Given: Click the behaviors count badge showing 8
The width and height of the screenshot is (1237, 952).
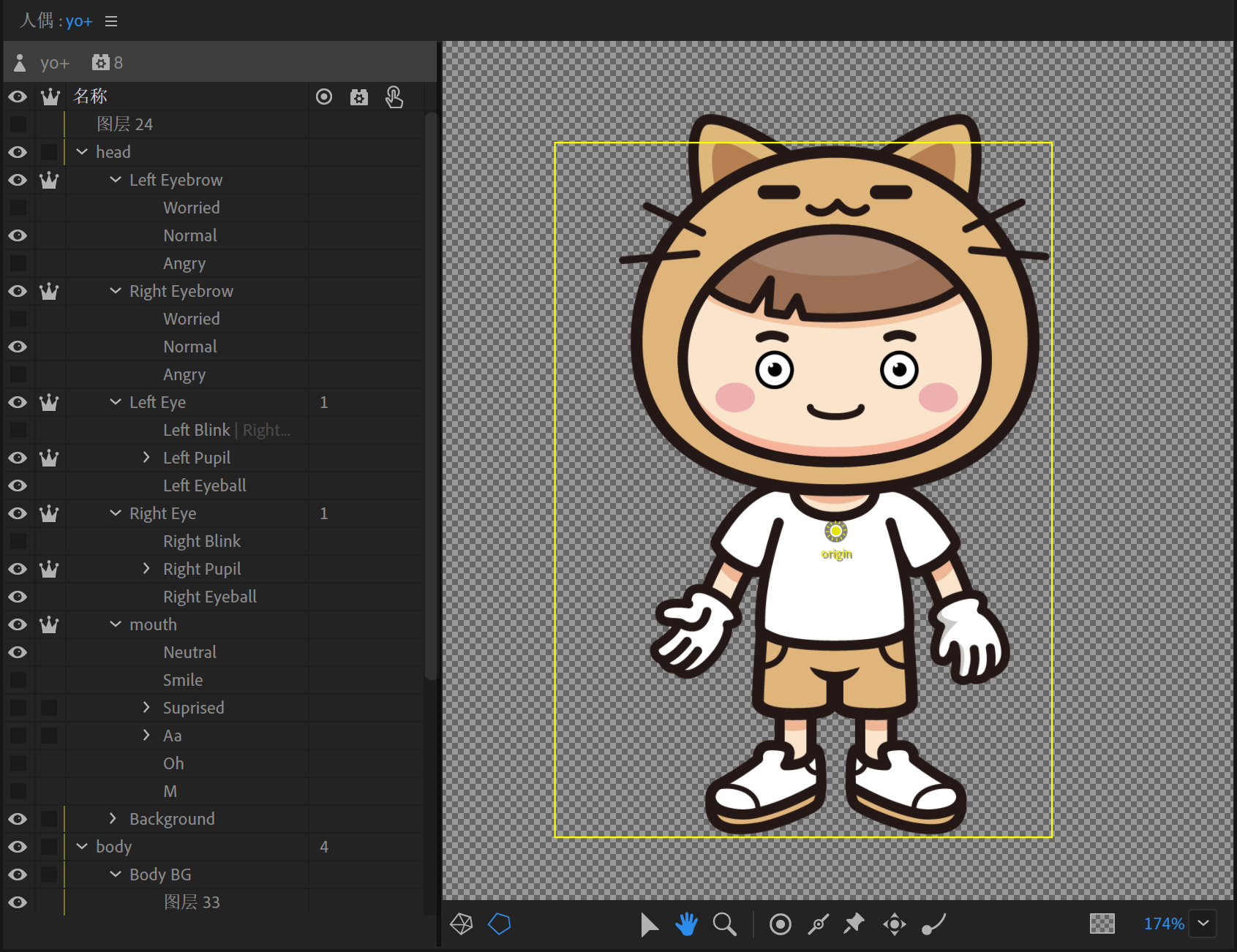Looking at the screenshot, I should tap(106, 62).
